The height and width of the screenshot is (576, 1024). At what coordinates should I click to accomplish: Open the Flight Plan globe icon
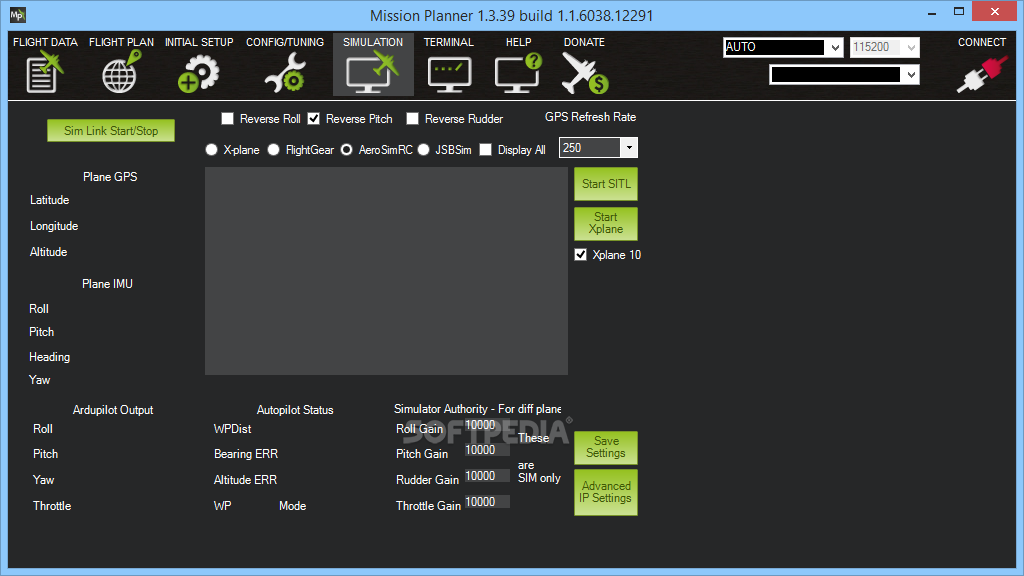tap(121, 72)
